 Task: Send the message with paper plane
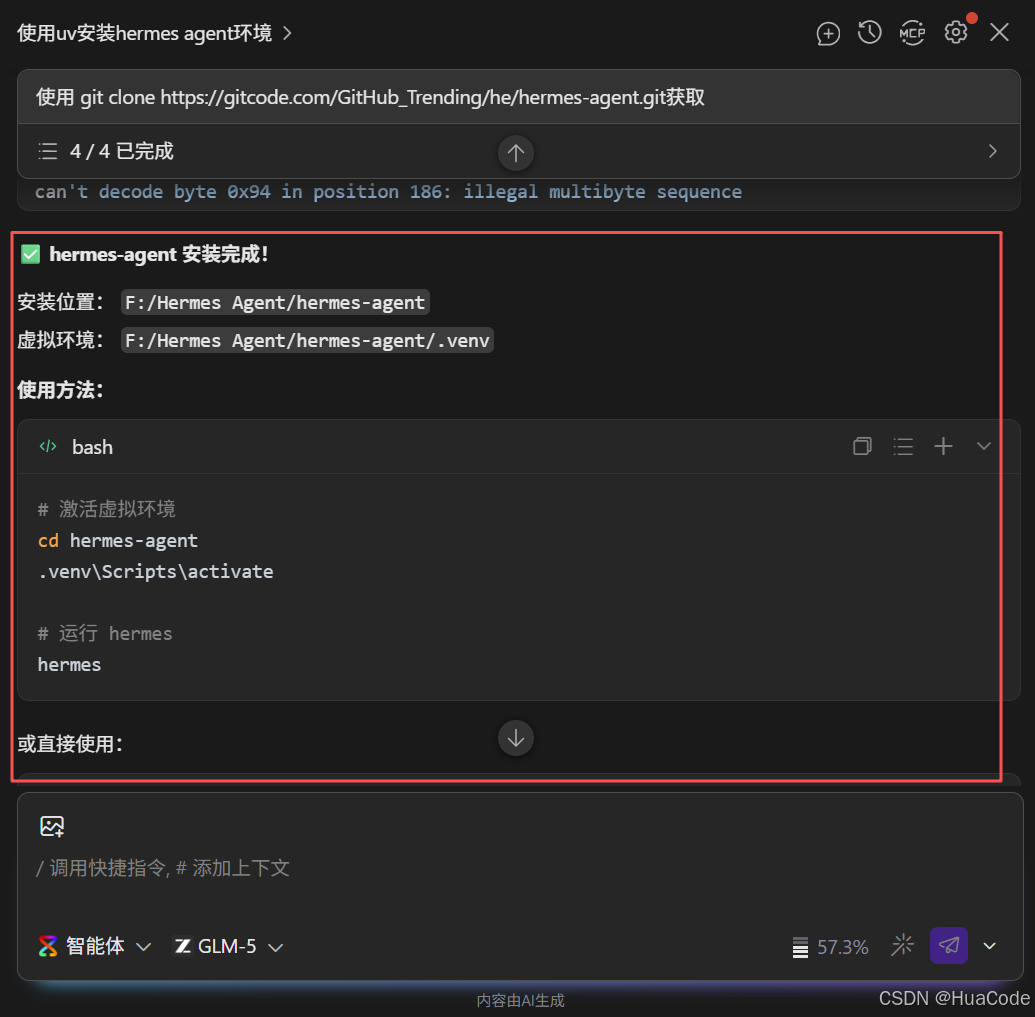click(x=949, y=945)
